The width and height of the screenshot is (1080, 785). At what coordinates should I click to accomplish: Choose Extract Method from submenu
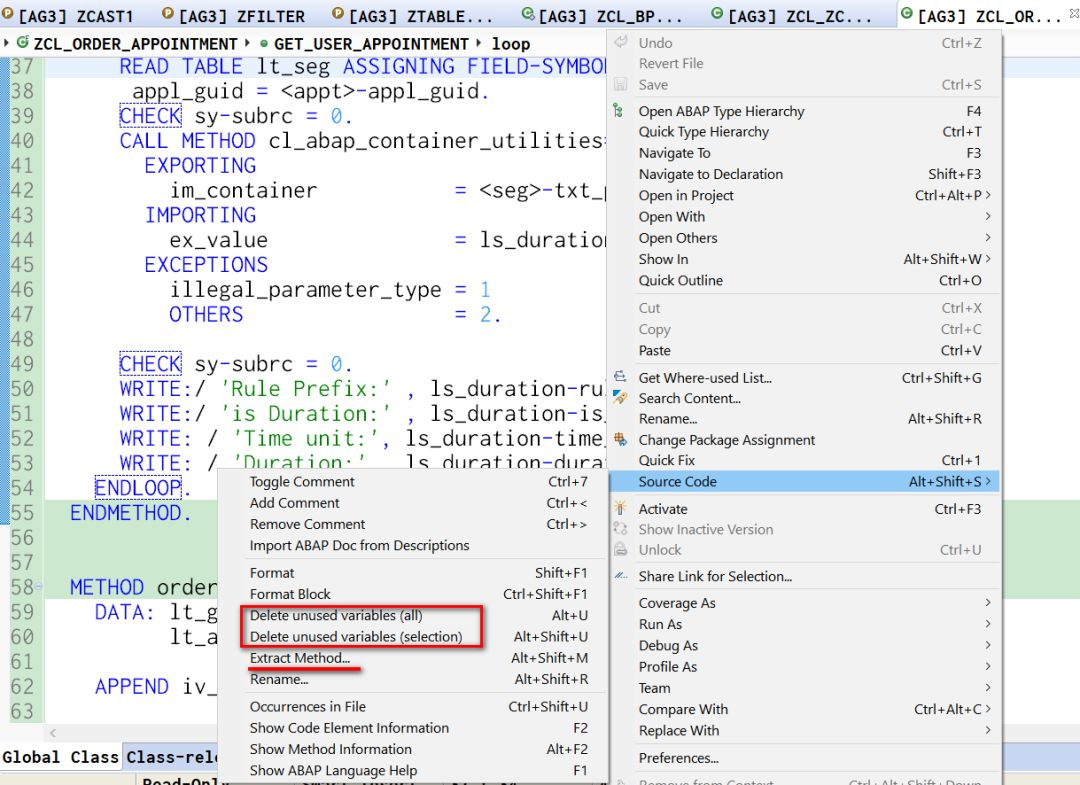tap(413, 658)
